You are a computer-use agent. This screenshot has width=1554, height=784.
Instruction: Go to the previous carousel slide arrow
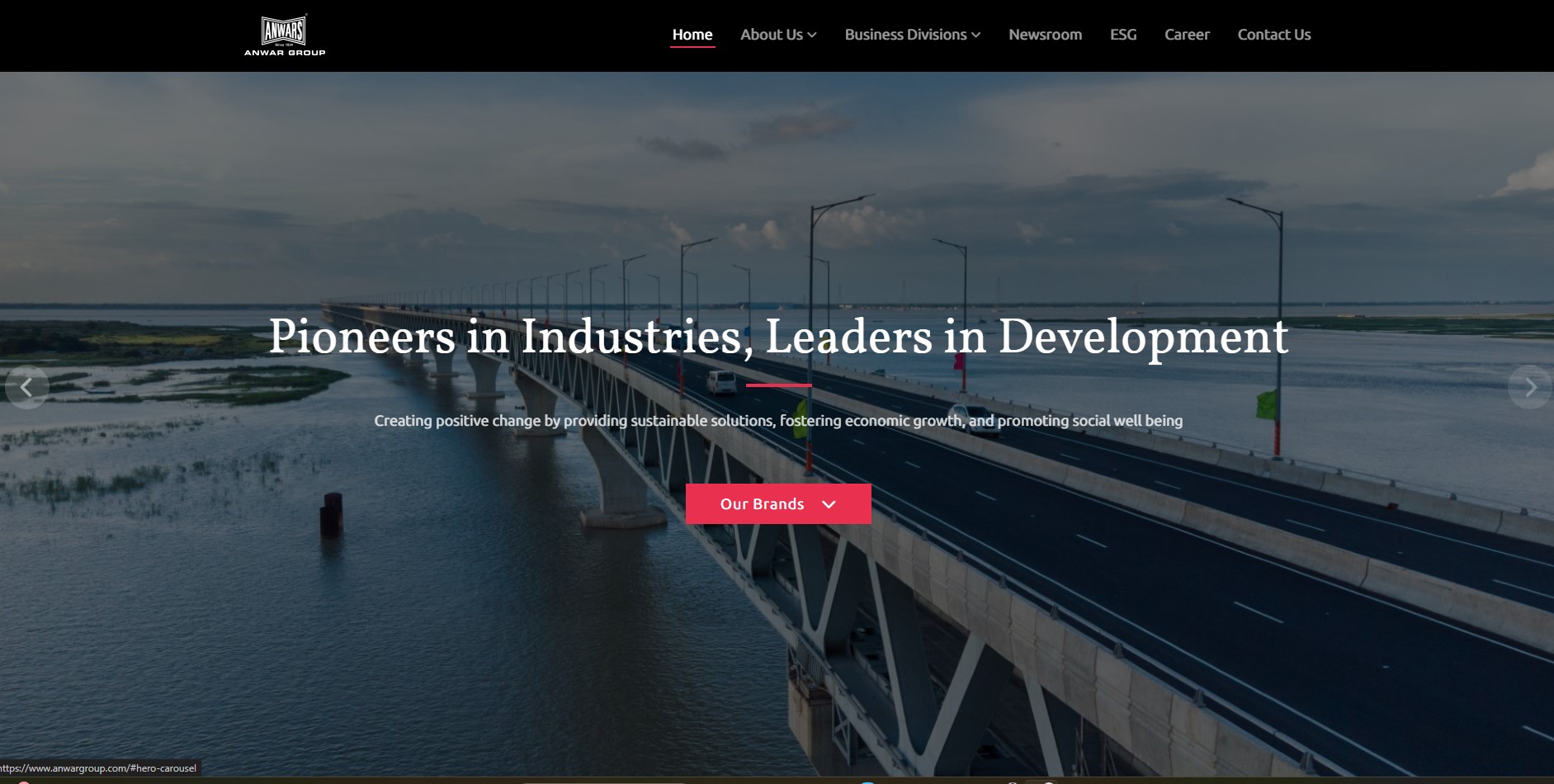tap(26, 387)
